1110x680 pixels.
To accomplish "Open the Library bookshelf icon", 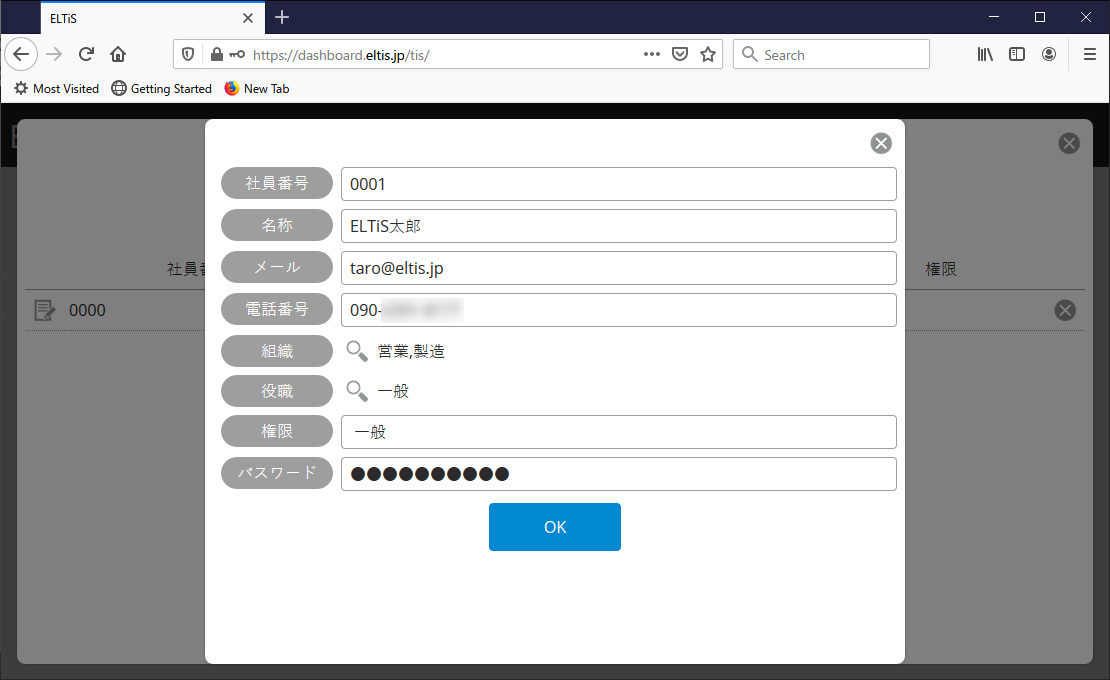I will coord(985,54).
